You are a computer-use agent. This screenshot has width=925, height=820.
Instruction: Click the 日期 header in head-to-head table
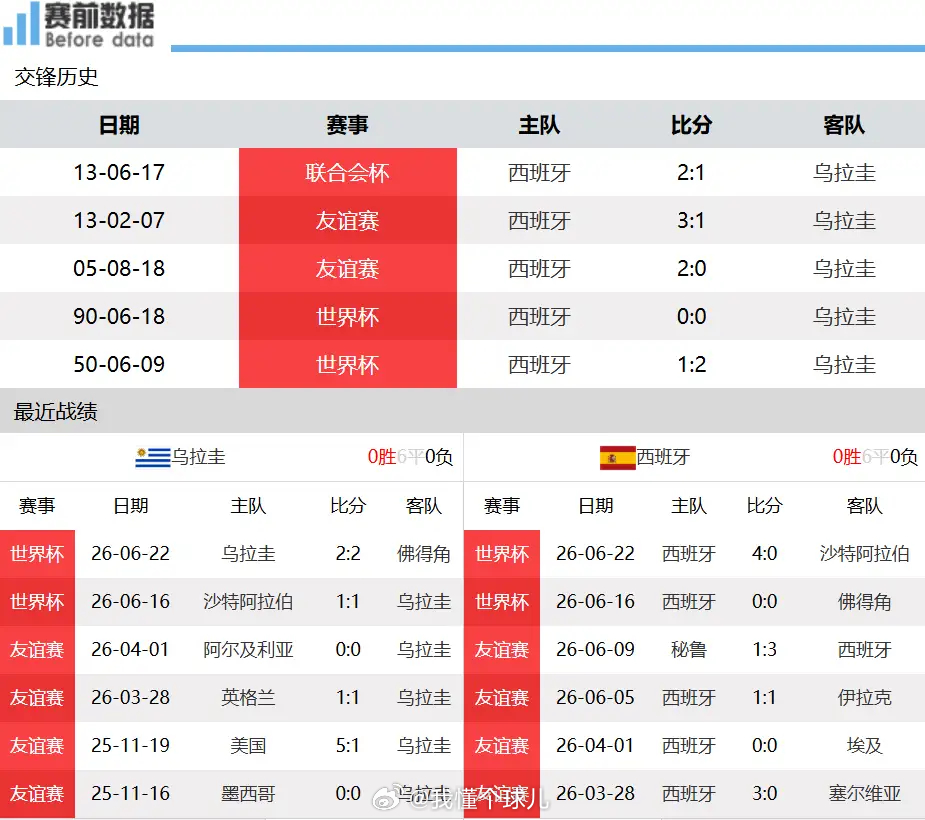click(119, 125)
